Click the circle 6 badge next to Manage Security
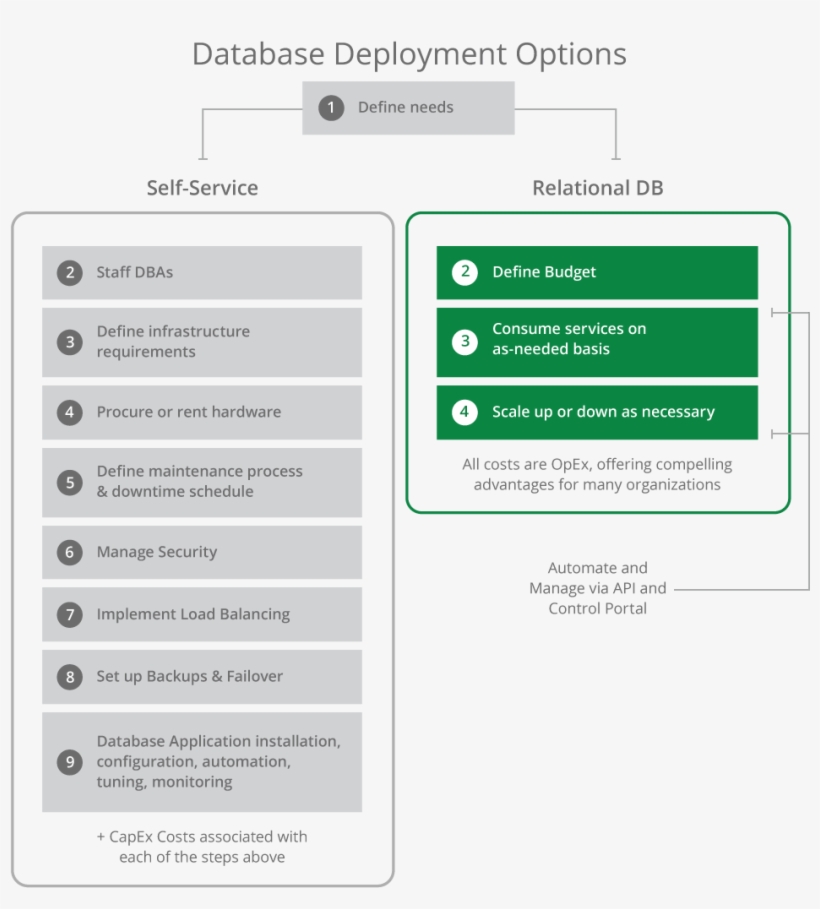 tap(69, 552)
